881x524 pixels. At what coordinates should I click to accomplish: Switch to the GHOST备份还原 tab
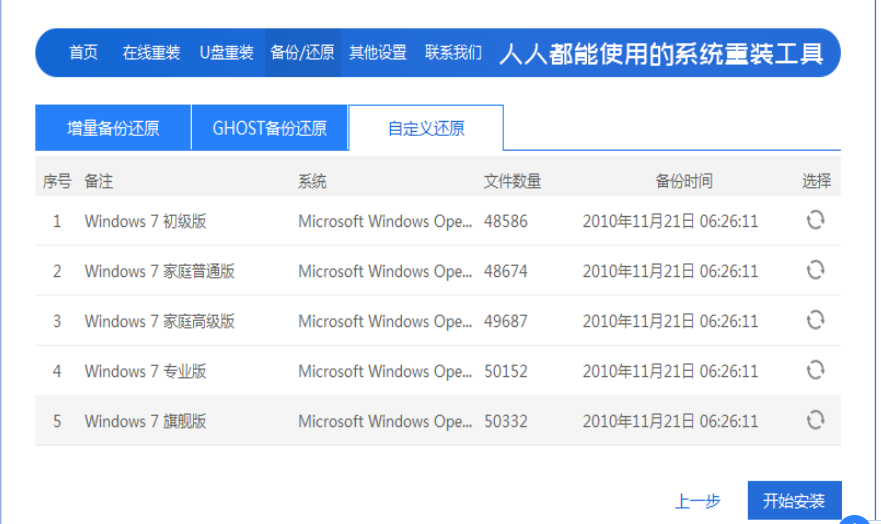coord(269,128)
